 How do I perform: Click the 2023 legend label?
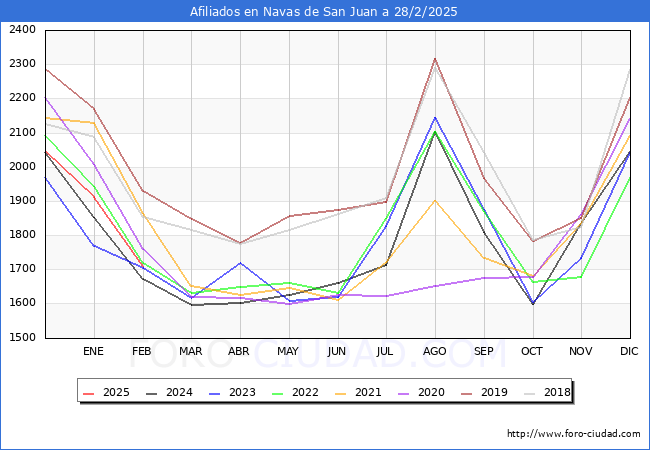pyautogui.click(x=242, y=392)
